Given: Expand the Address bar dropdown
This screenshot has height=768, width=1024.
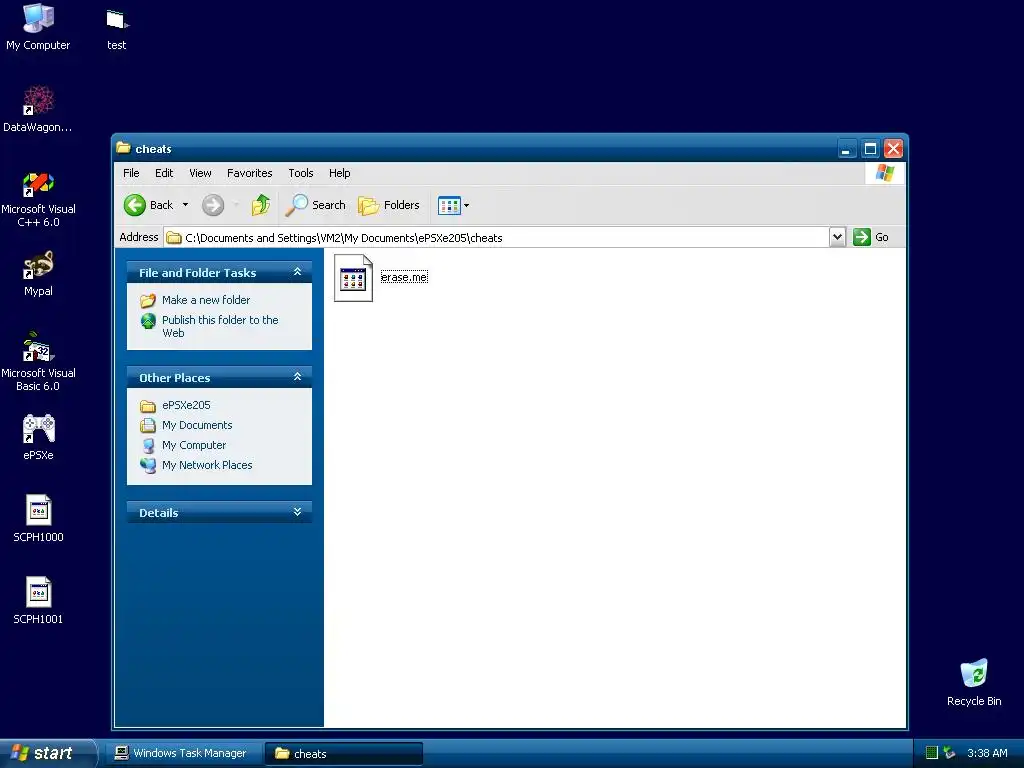Looking at the screenshot, I should point(837,237).
